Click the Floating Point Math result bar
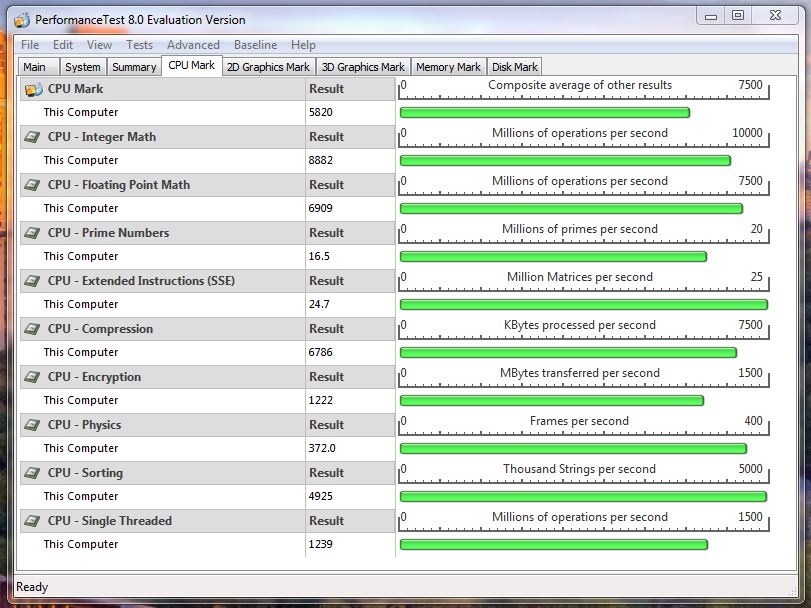Image resolution: width=811 pixels, height=608 pixels. point(572,209)
